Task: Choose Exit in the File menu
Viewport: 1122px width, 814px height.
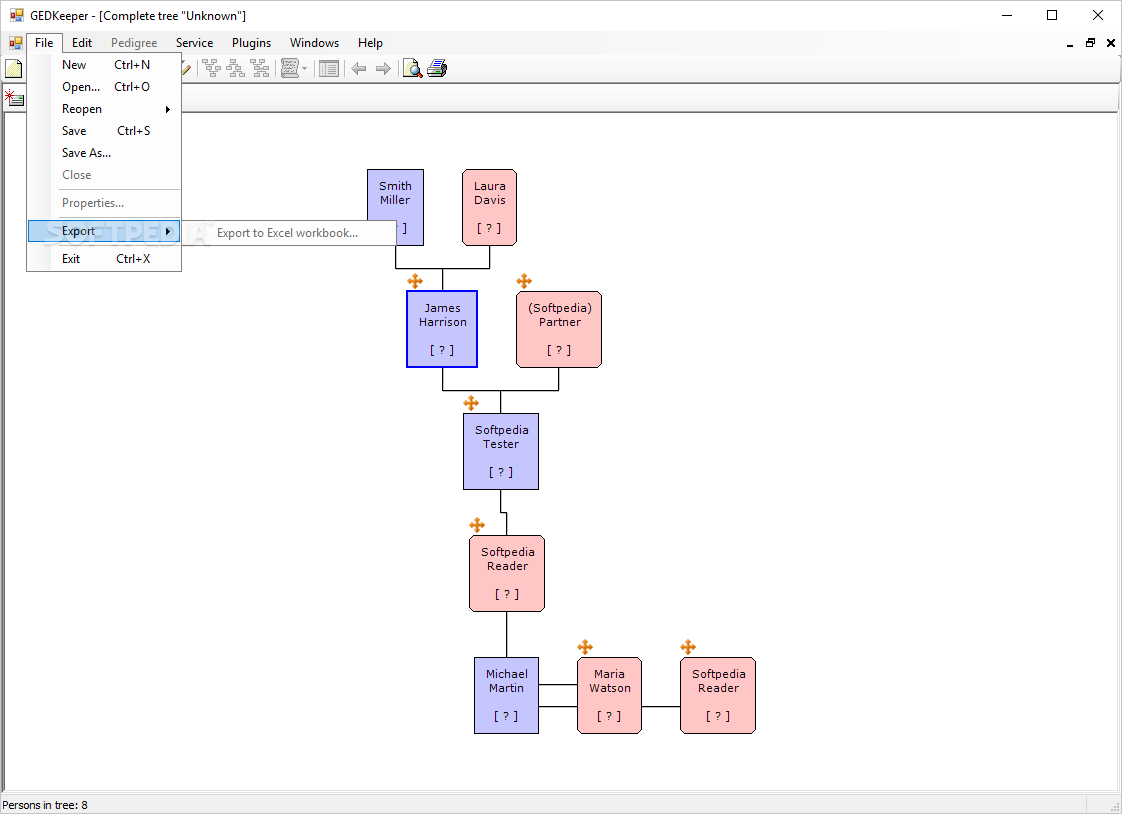Action: (104, 259)
